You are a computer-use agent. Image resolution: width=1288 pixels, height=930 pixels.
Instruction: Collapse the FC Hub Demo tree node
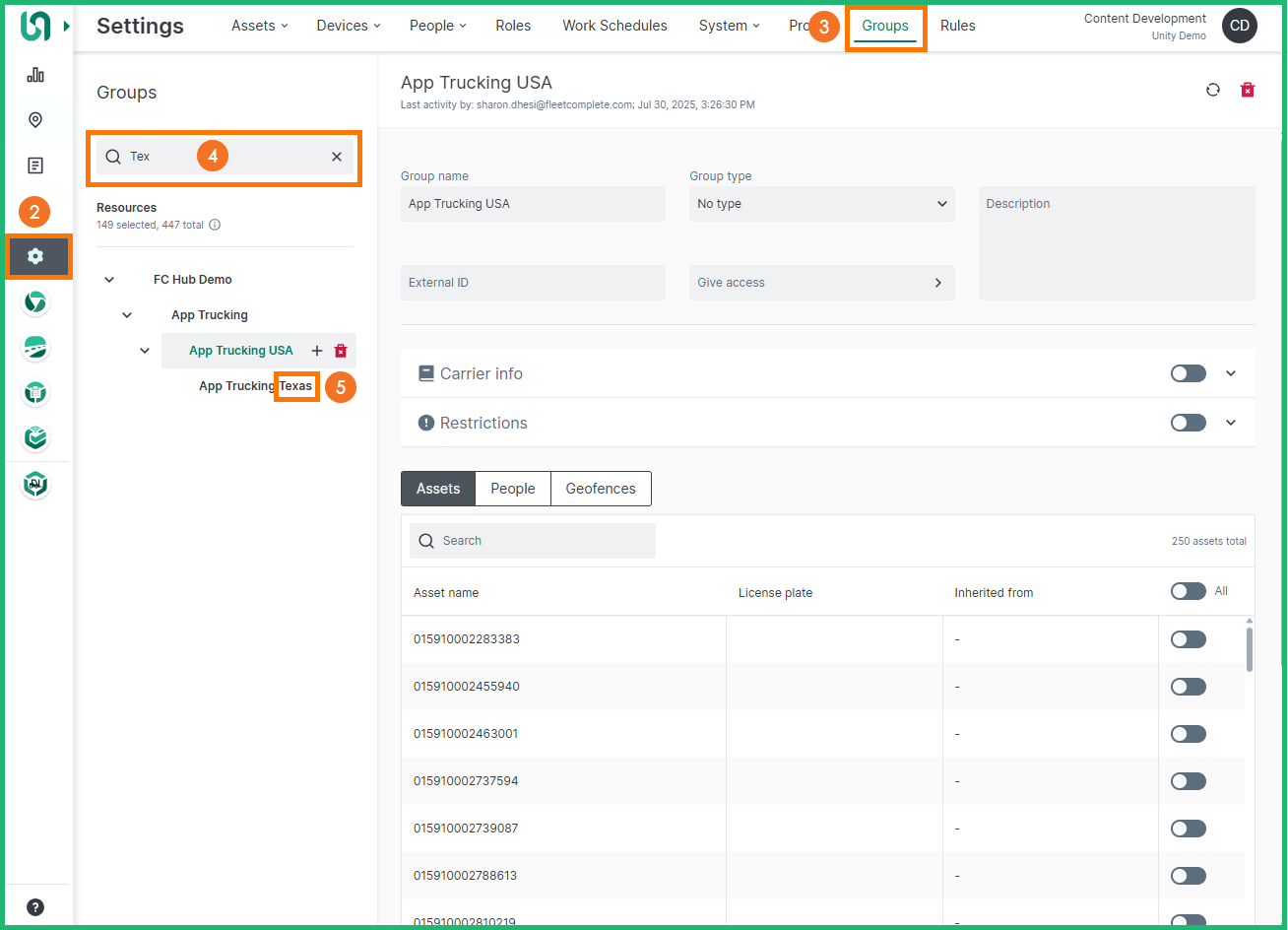[109, 280]
